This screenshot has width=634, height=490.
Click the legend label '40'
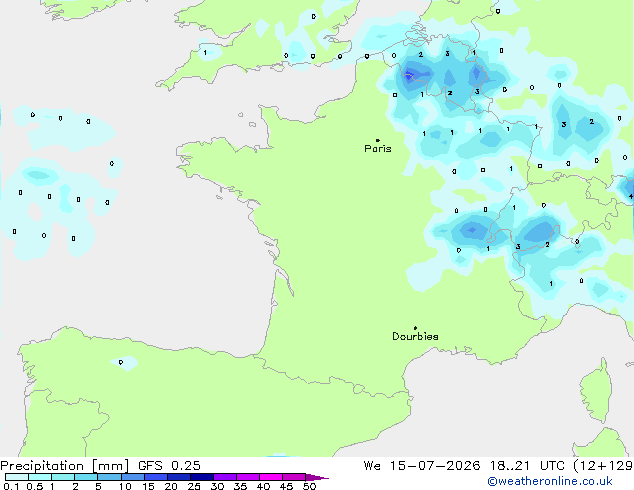(263, 486)
